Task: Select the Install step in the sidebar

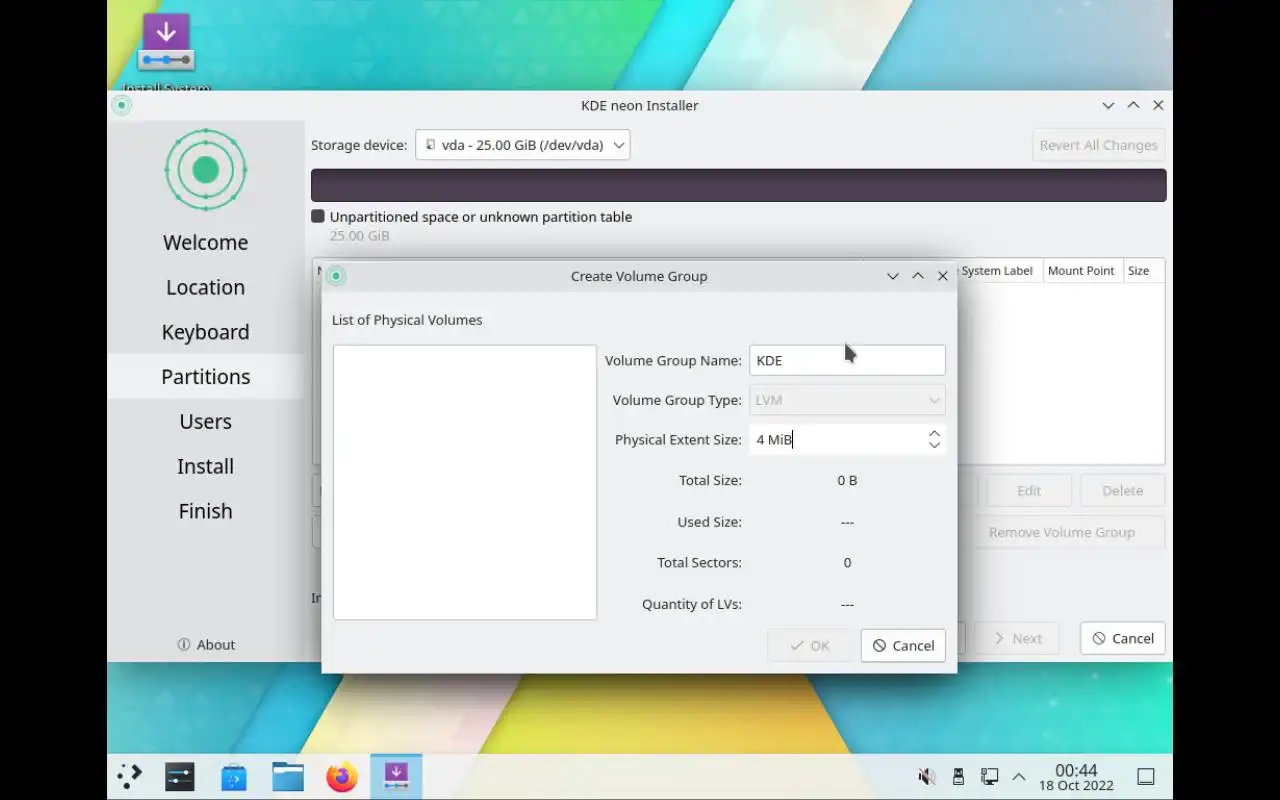Action: pyautogui.click(x=206, y=466)
